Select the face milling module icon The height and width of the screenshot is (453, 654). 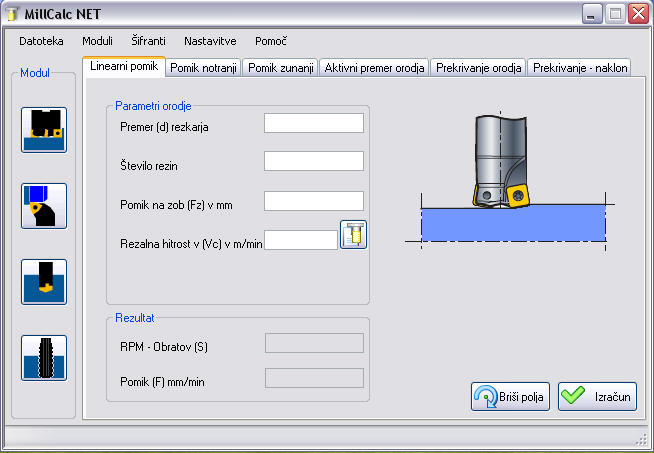pos(44,130)
